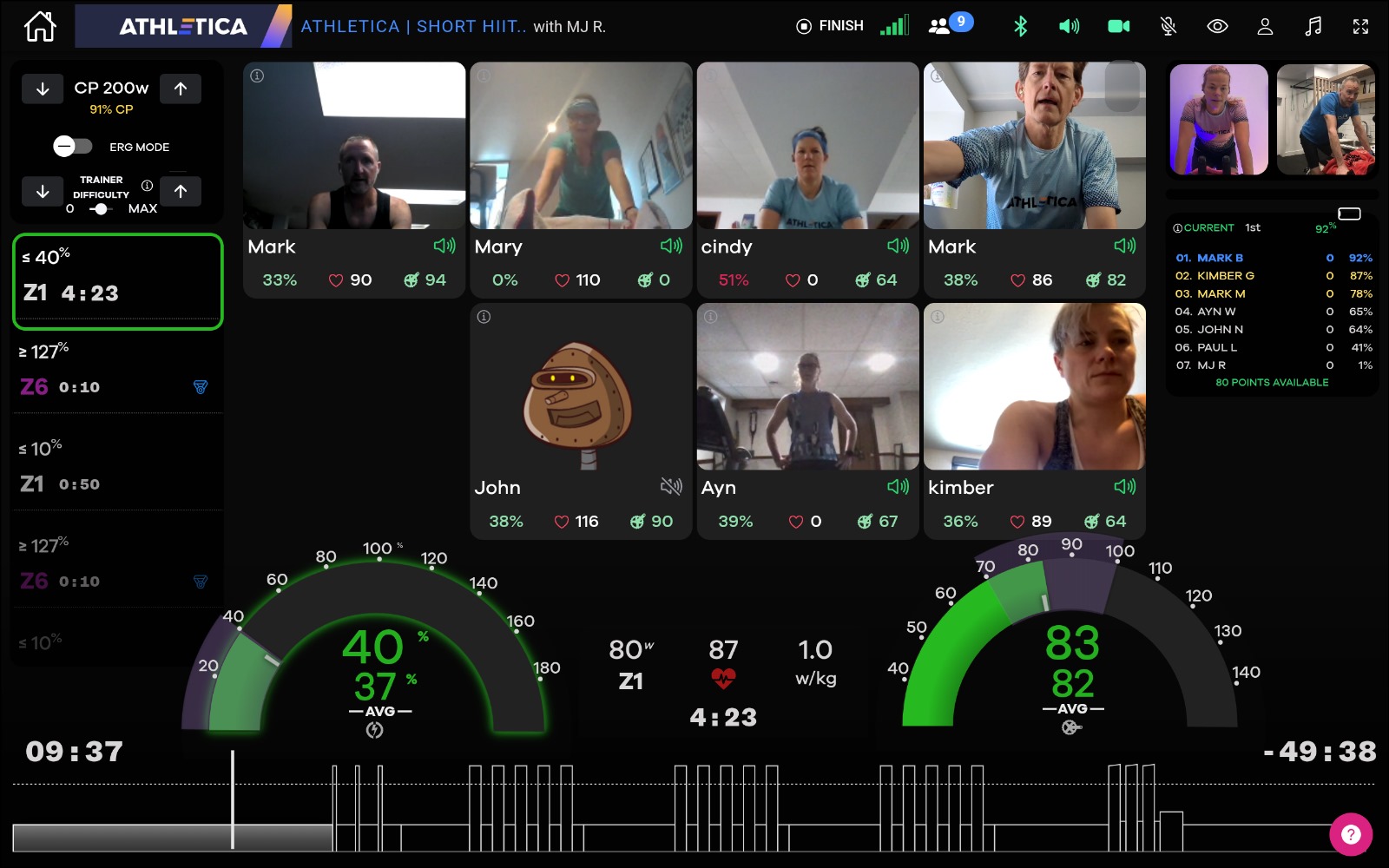Unmute the crossed-out microphone icon
Image resolution: width=1389 pixels, height=868 pixels.
[1168, 26]
